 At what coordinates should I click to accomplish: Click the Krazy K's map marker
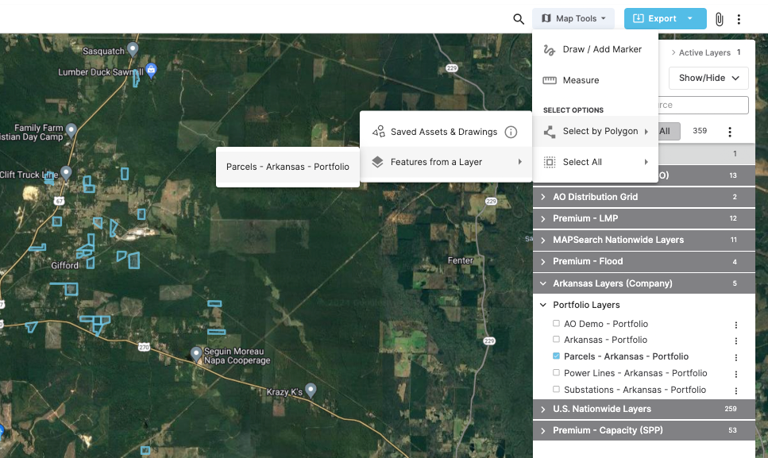pos(311,390)
